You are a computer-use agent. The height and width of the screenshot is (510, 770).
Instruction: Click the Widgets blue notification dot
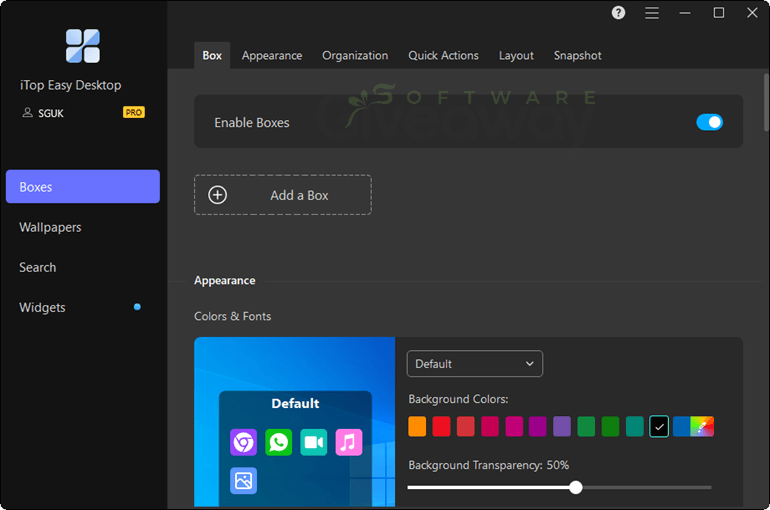[x=137, y=307]
